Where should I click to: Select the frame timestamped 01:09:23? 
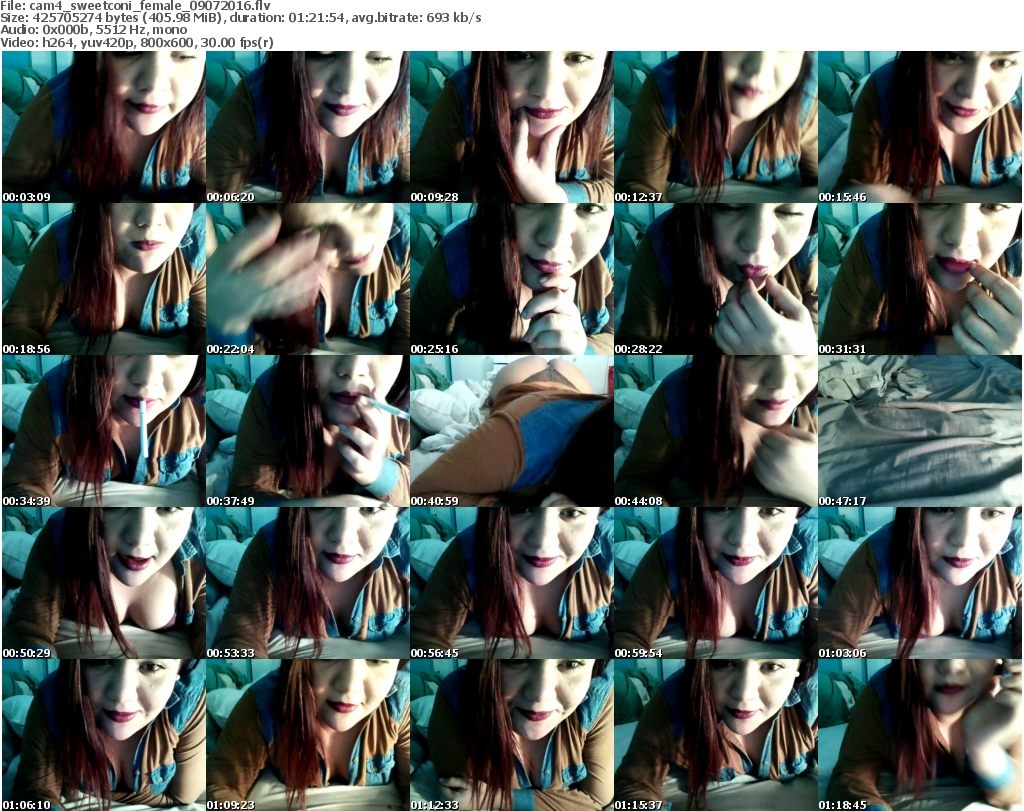(x=308, y=735)
